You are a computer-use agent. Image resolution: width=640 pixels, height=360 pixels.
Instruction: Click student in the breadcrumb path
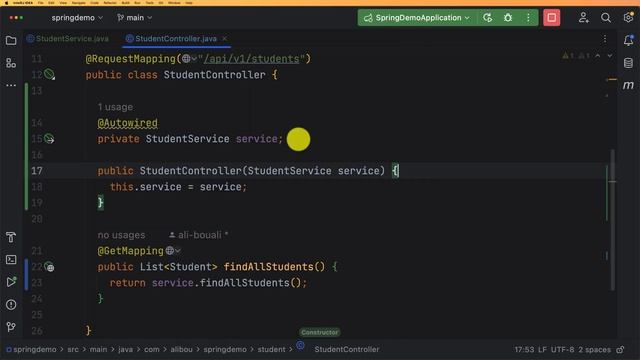coord(271,349)
